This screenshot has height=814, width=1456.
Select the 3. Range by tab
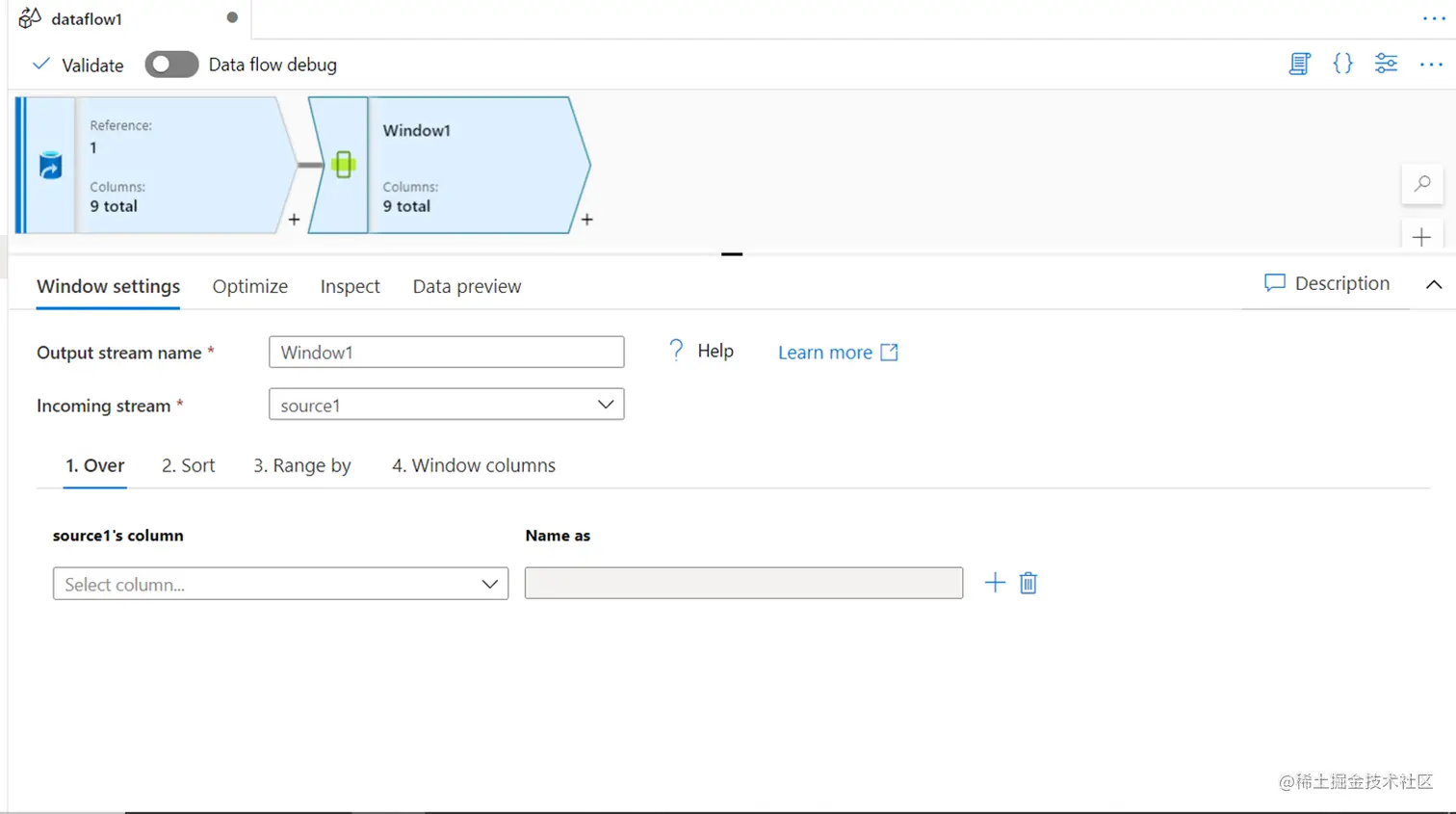pyautogui.click(x=301, y=465)
